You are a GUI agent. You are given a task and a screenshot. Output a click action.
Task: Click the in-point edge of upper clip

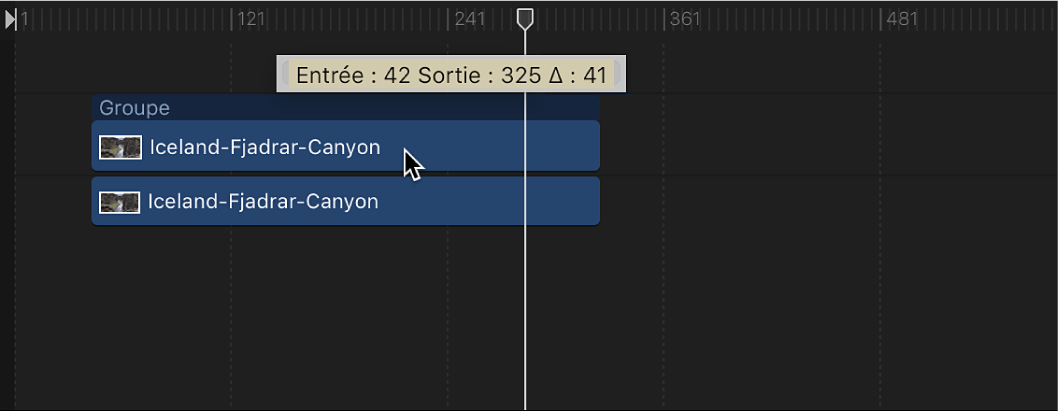(94, 146)
